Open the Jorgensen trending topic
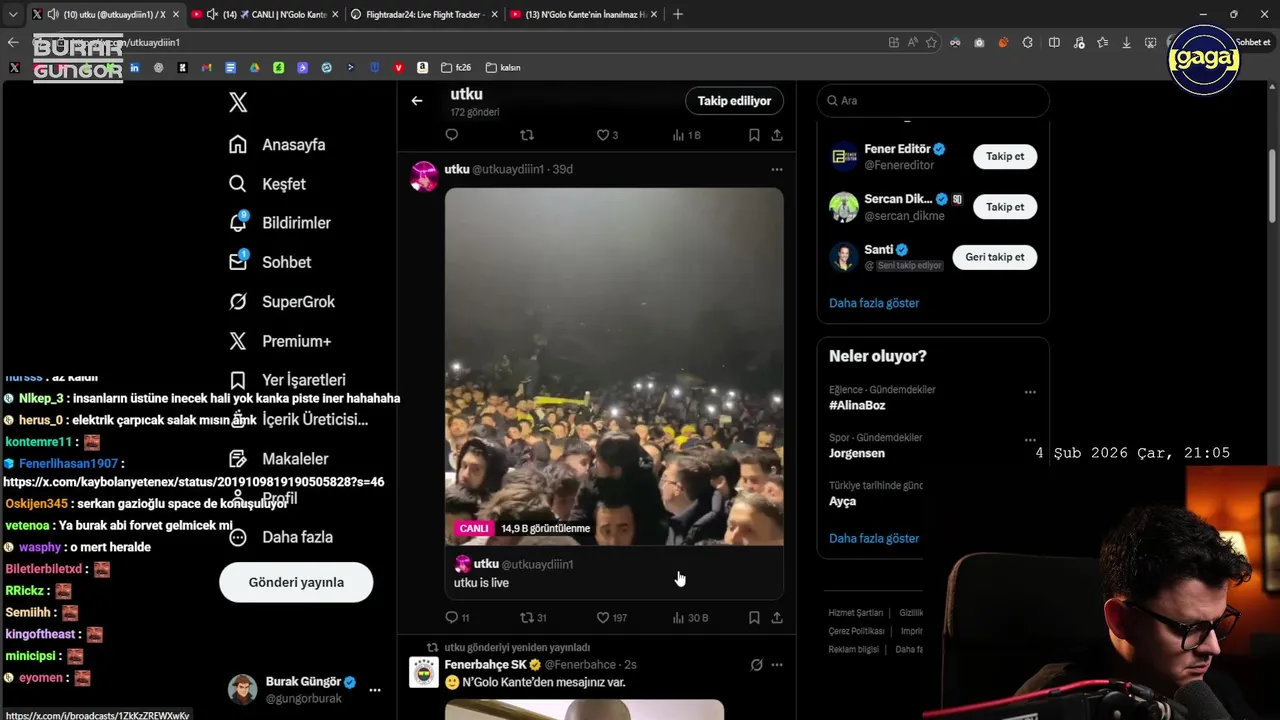Image resolution: width=1280 pixels, height=720 pixels. tap(857, 453)
